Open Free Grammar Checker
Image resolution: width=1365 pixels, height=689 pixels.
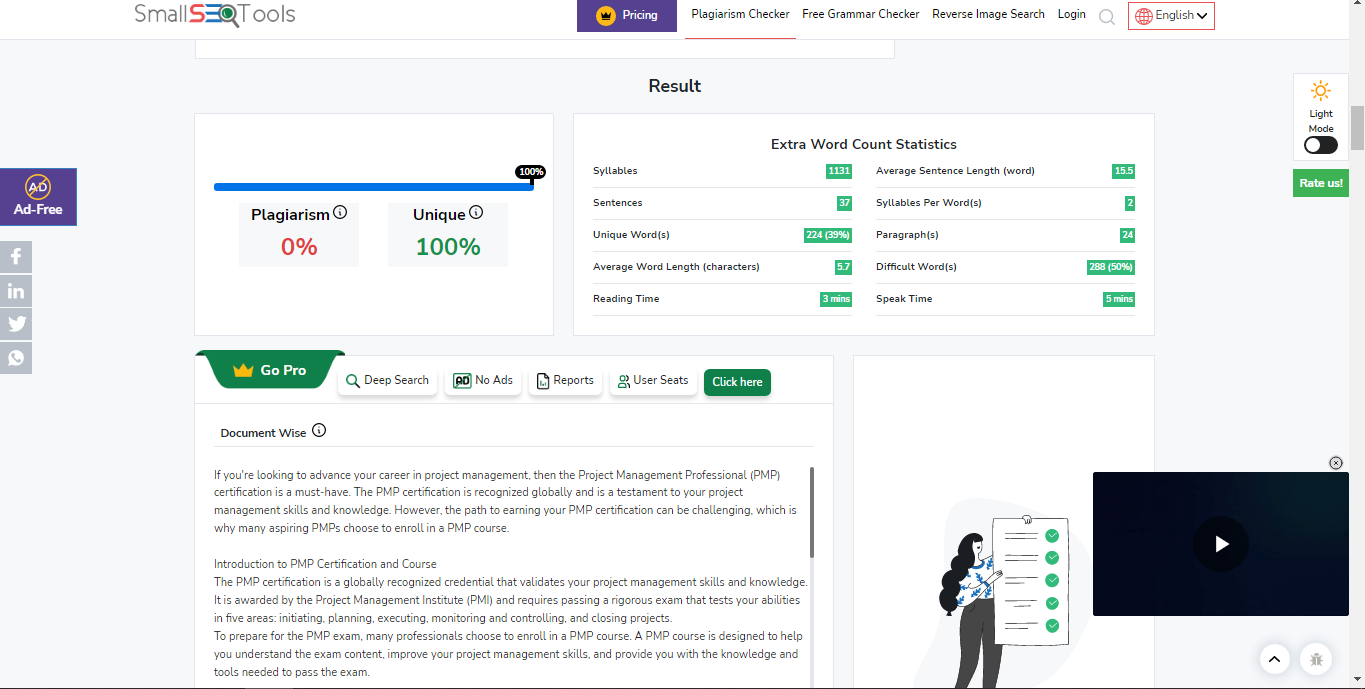(861, 15)
